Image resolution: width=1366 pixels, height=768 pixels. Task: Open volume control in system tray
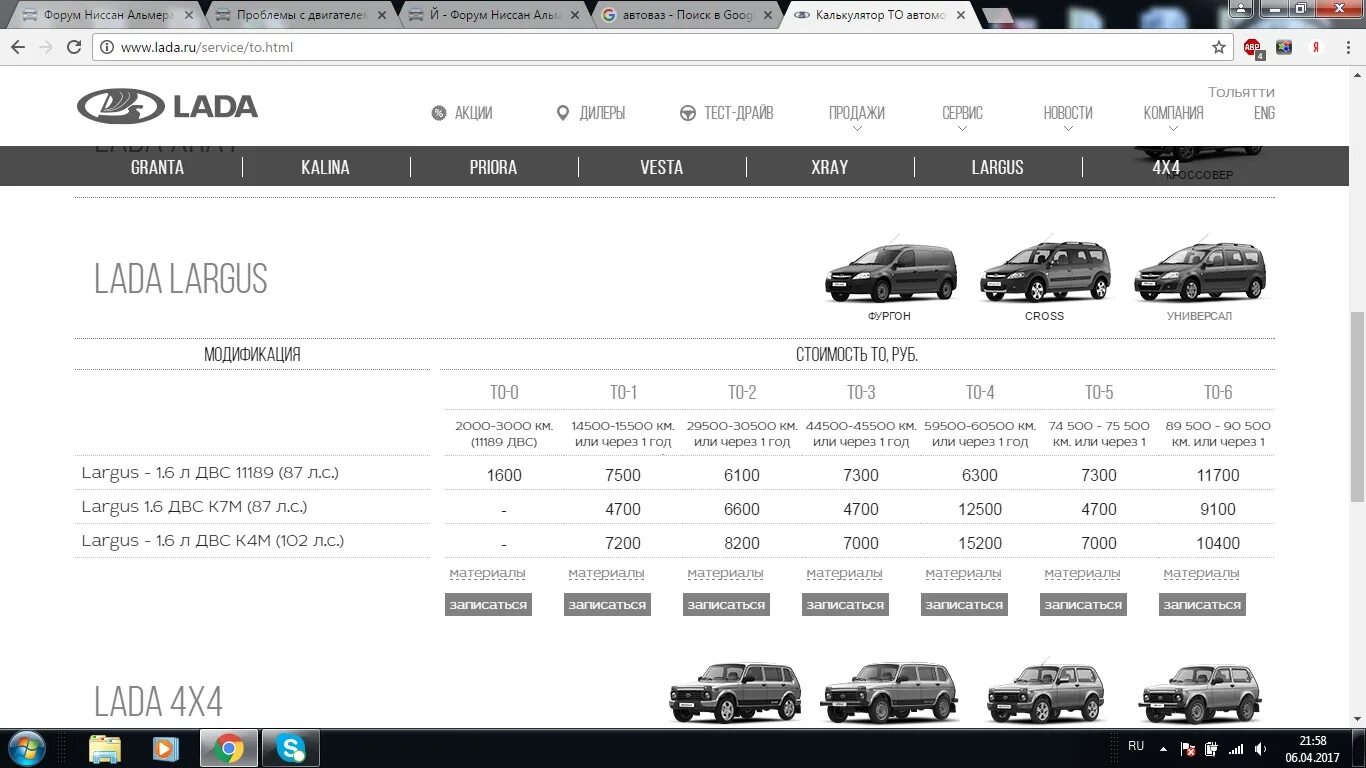1261,748
